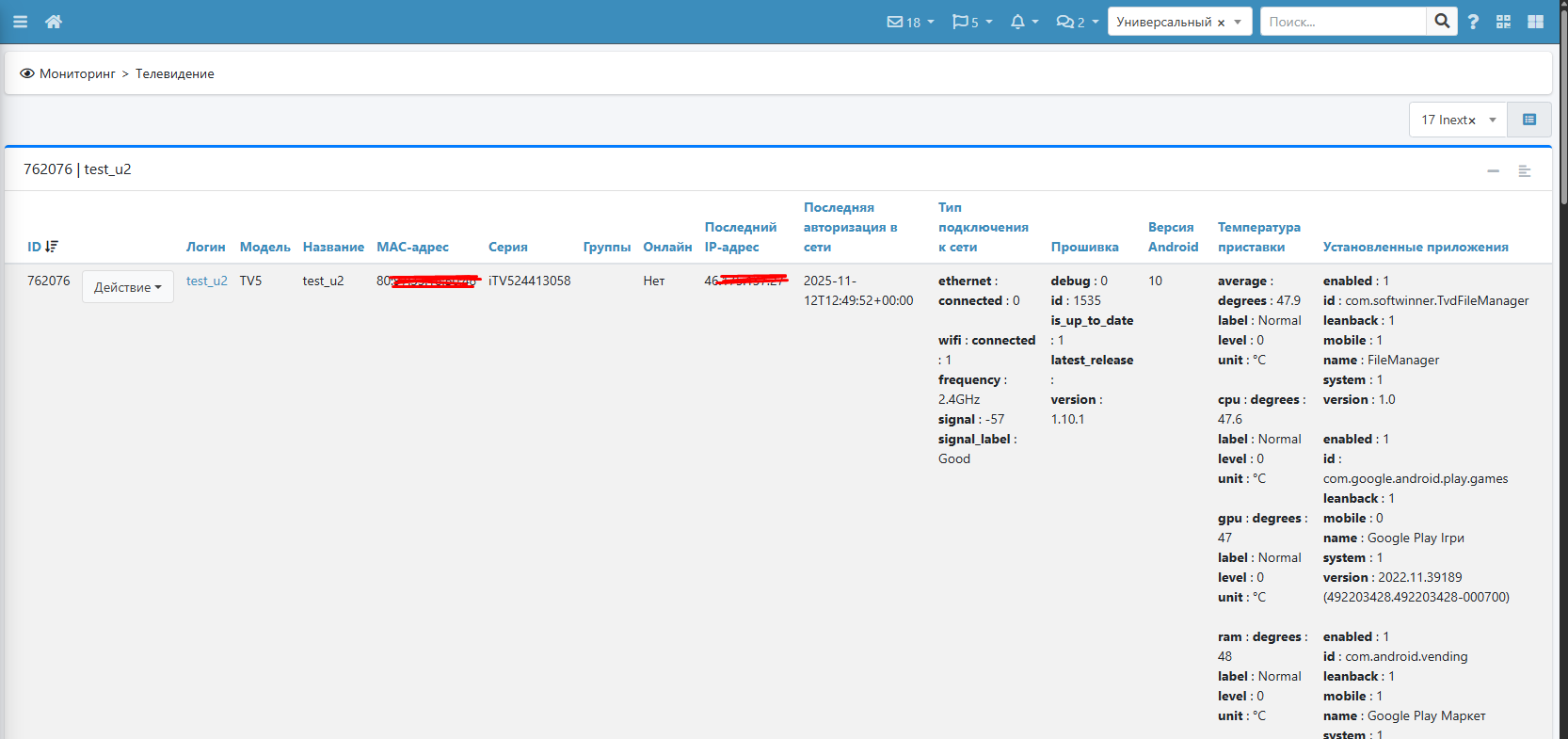Open the flagged tasks dropdown showing 5
1568x739 pixels.
point(971,22)
